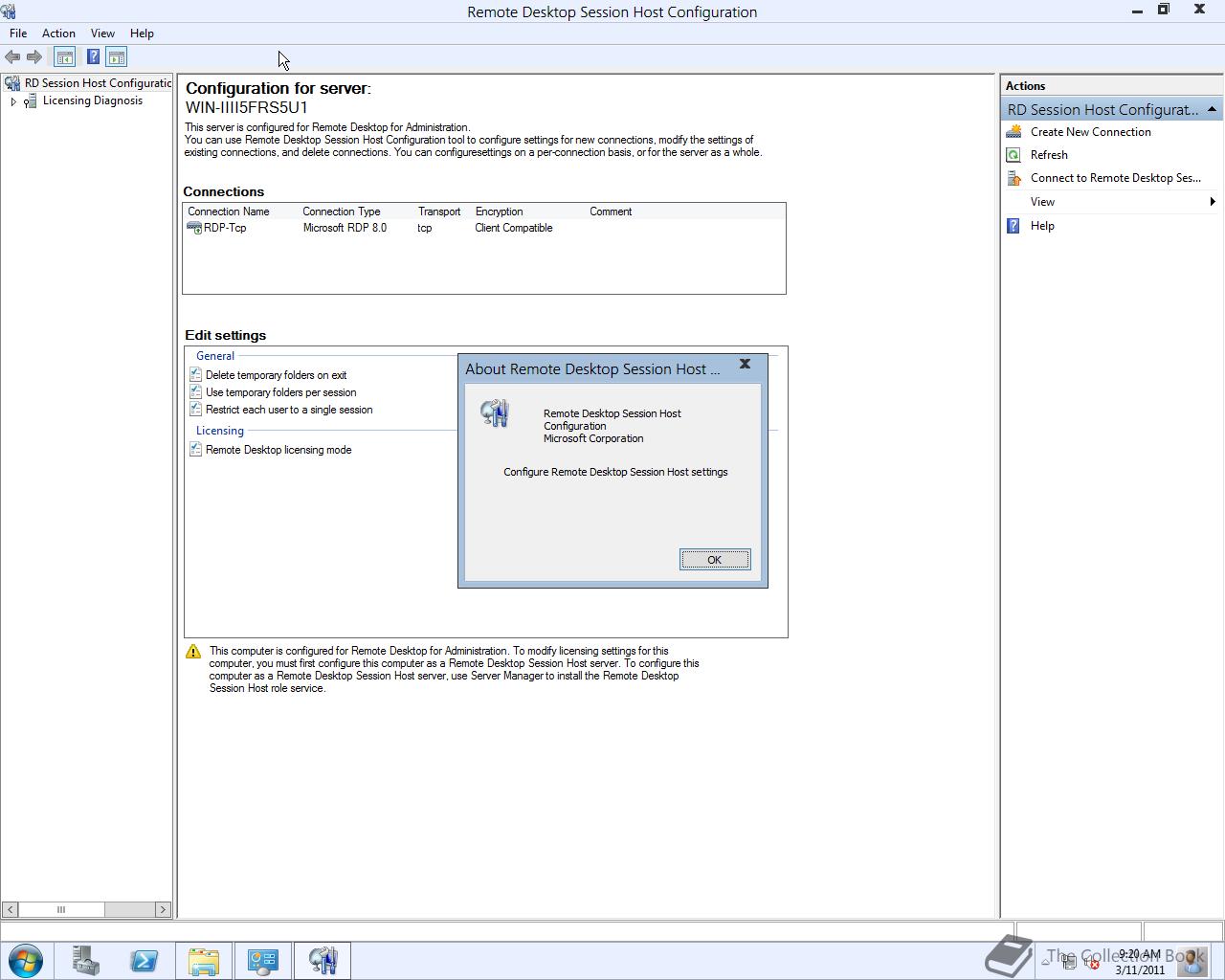
Task: Click the blue Help icon in Actions
Action: (x=1013, y=226)
